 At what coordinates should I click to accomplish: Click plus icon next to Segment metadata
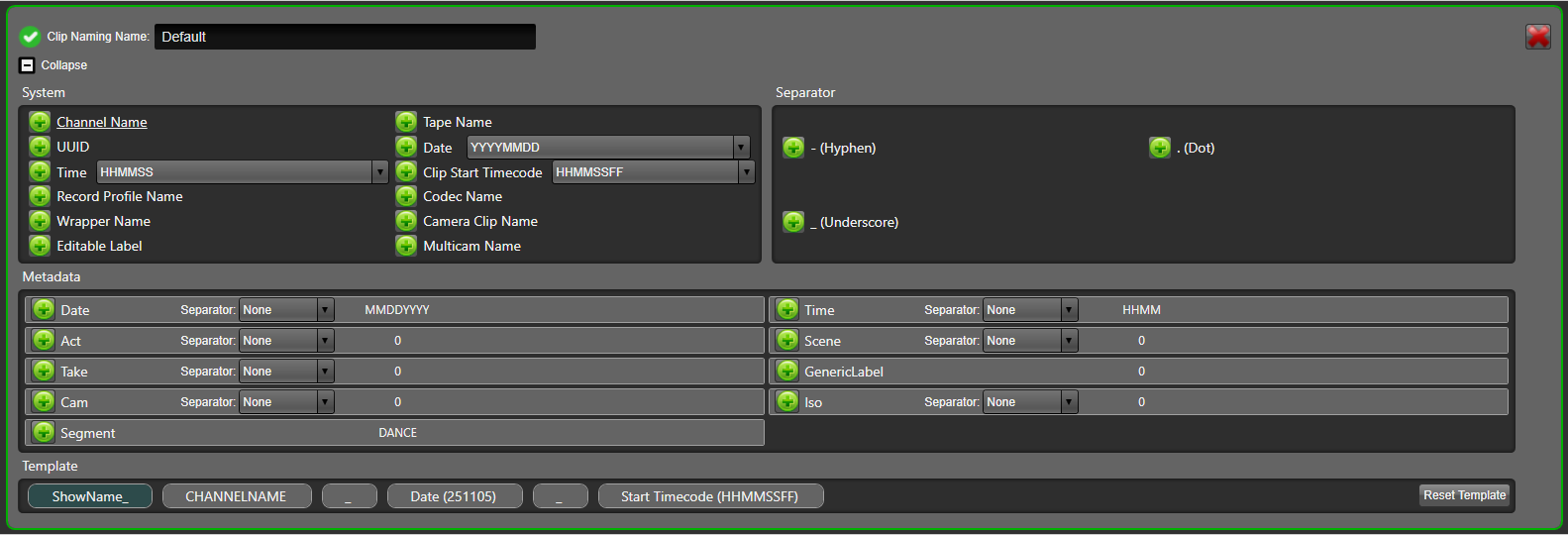(44, 432)
